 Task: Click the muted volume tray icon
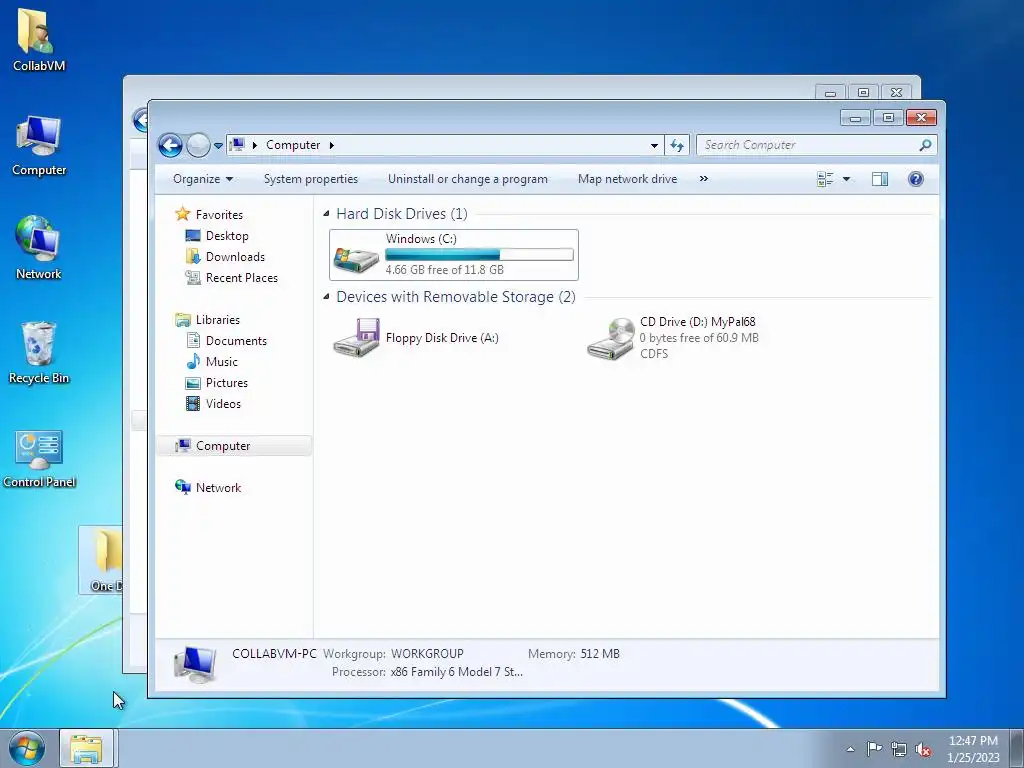[x=923, y=749]
